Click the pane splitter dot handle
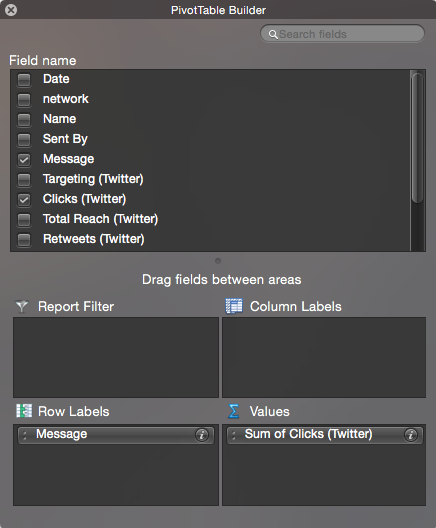Viewport: 436px width, 528px height. [218, 261]
